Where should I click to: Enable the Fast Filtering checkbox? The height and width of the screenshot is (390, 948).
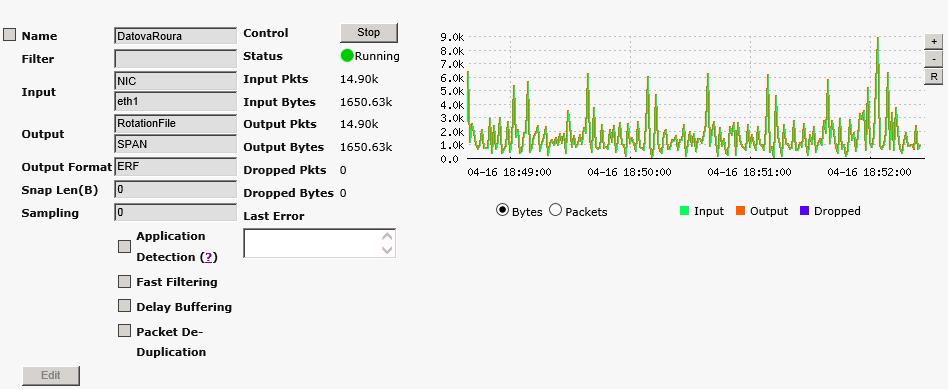point(125,281)
